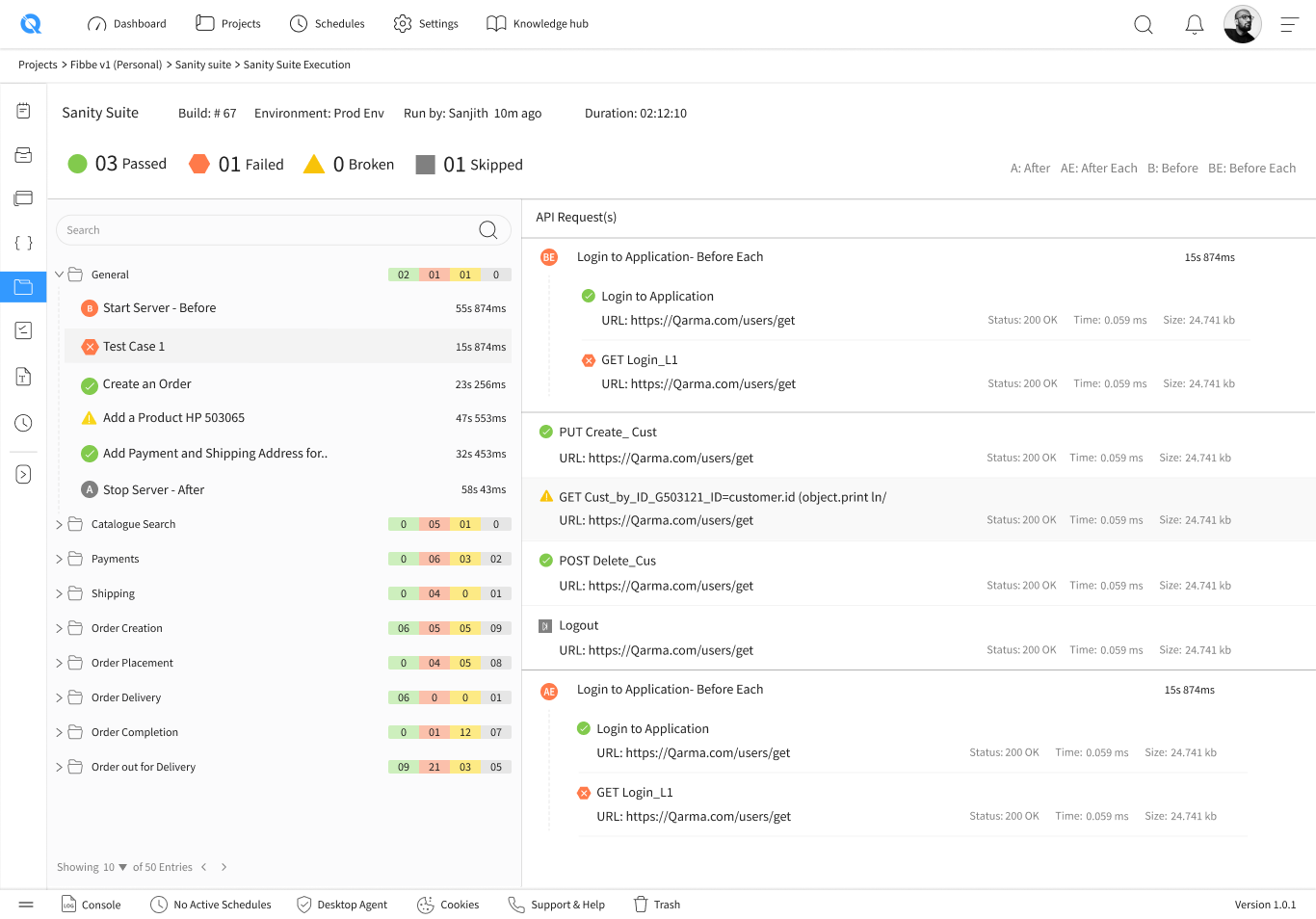This screenshot has height=919, width=1316.
Task: Click the run file icon in sidebar
Action: [x=23, y=474]
